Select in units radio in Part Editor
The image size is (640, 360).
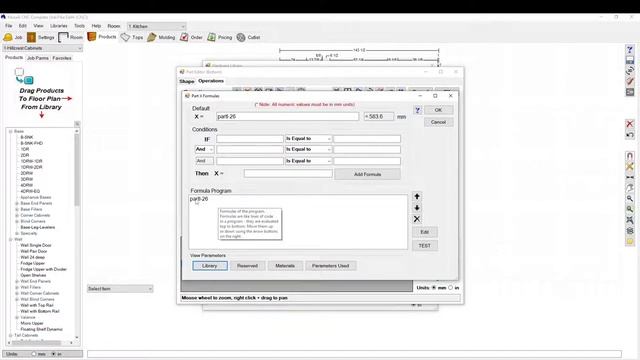[451, 288]
